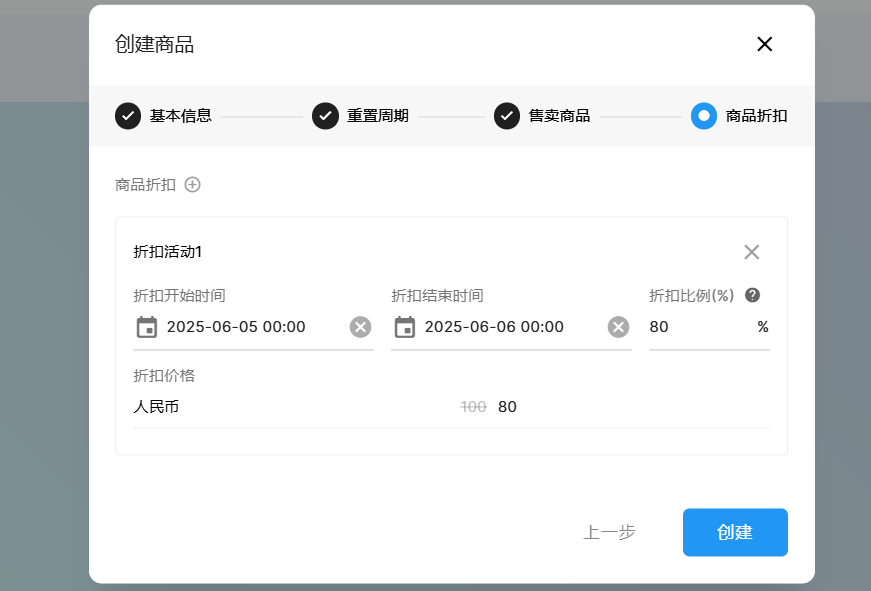Switch to the 重置周期 step label
This screenshot has width=871, height=591.
click(378, 116)
